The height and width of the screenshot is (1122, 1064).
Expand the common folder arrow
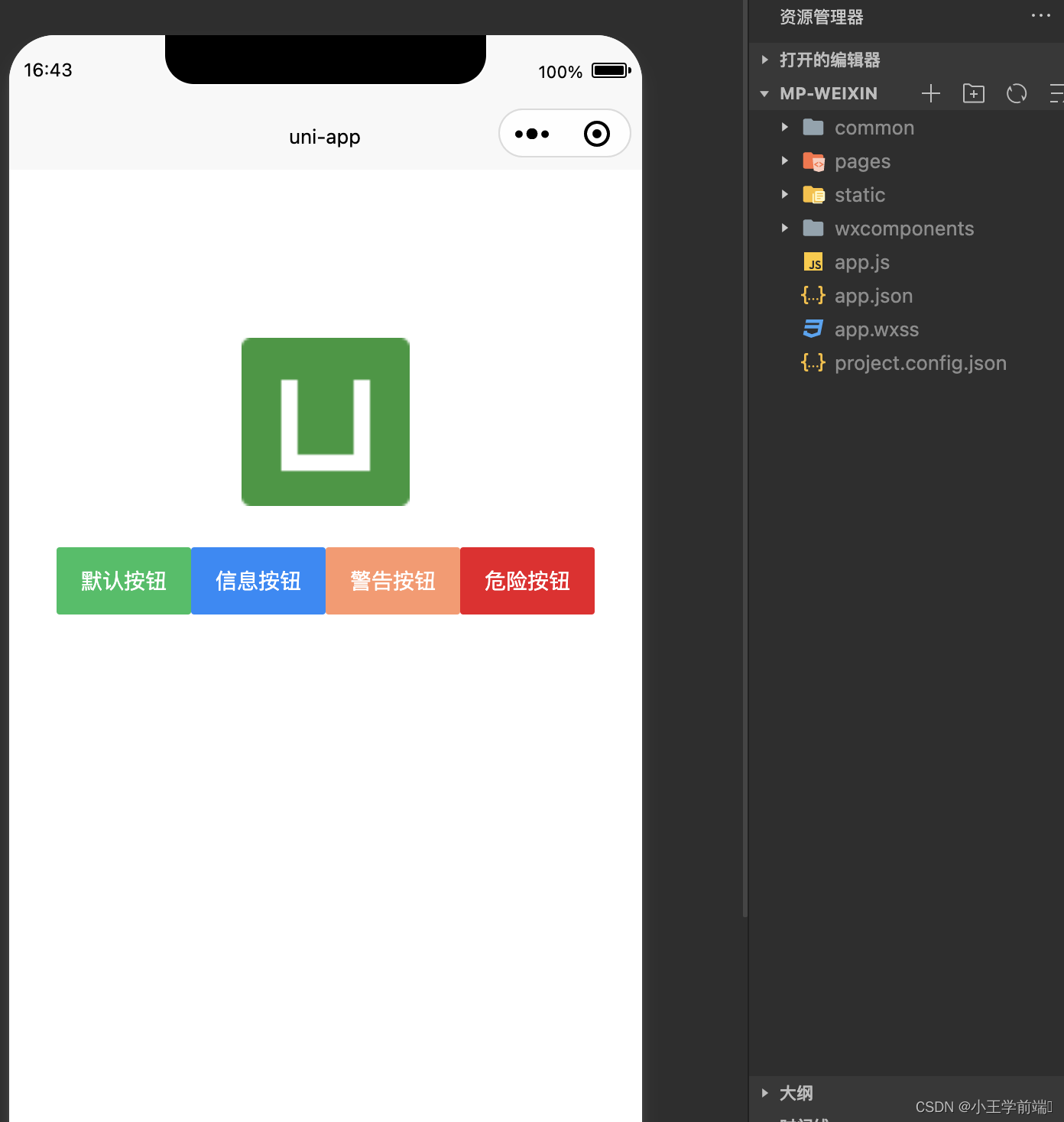pos(784,127)
